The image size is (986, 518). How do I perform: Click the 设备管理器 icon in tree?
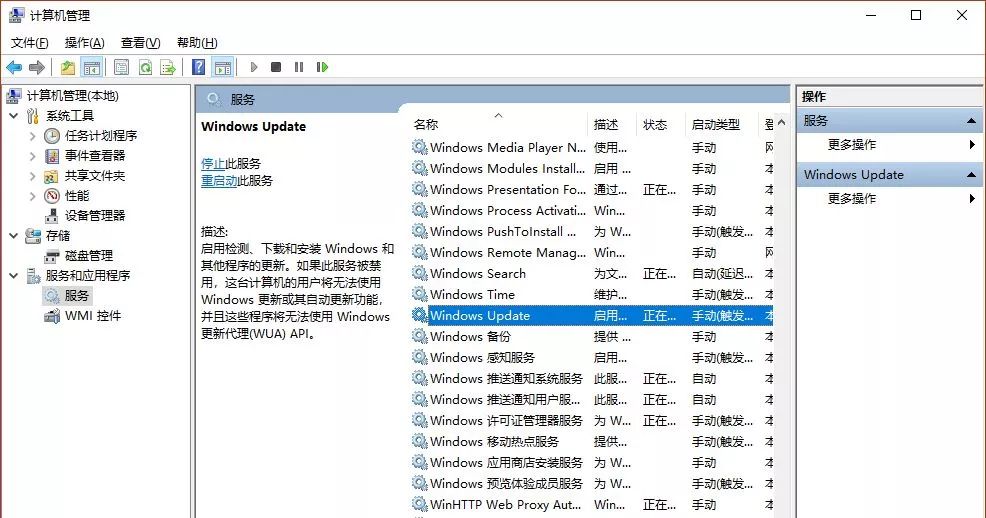tap(52, 216)
